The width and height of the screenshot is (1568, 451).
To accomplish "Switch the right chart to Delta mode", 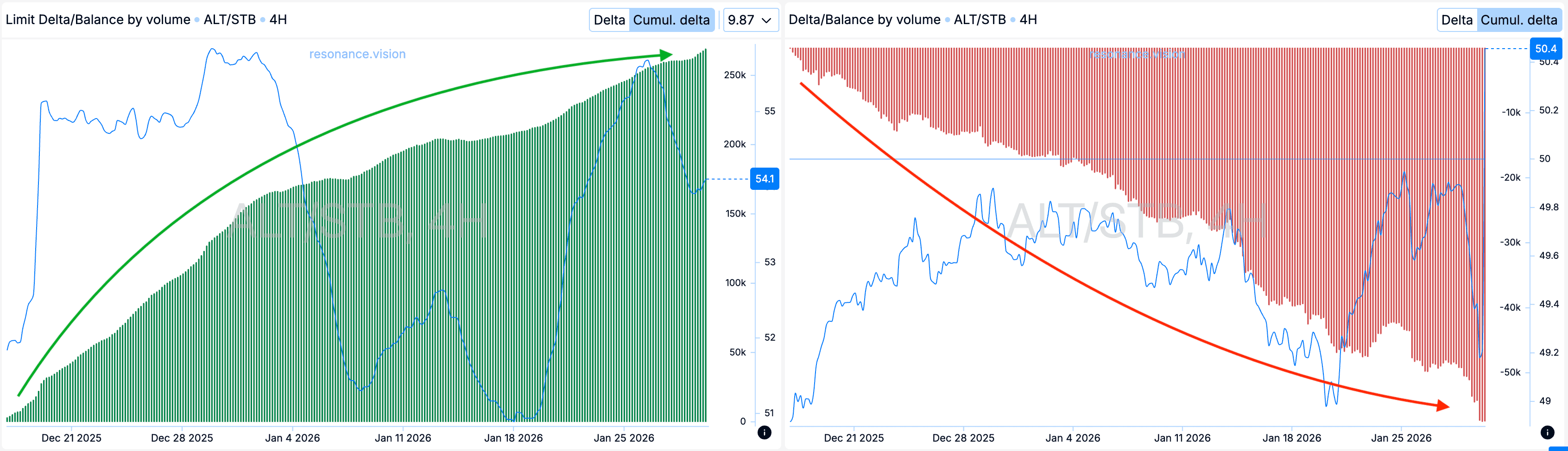I will click(x=1456, y=20).
